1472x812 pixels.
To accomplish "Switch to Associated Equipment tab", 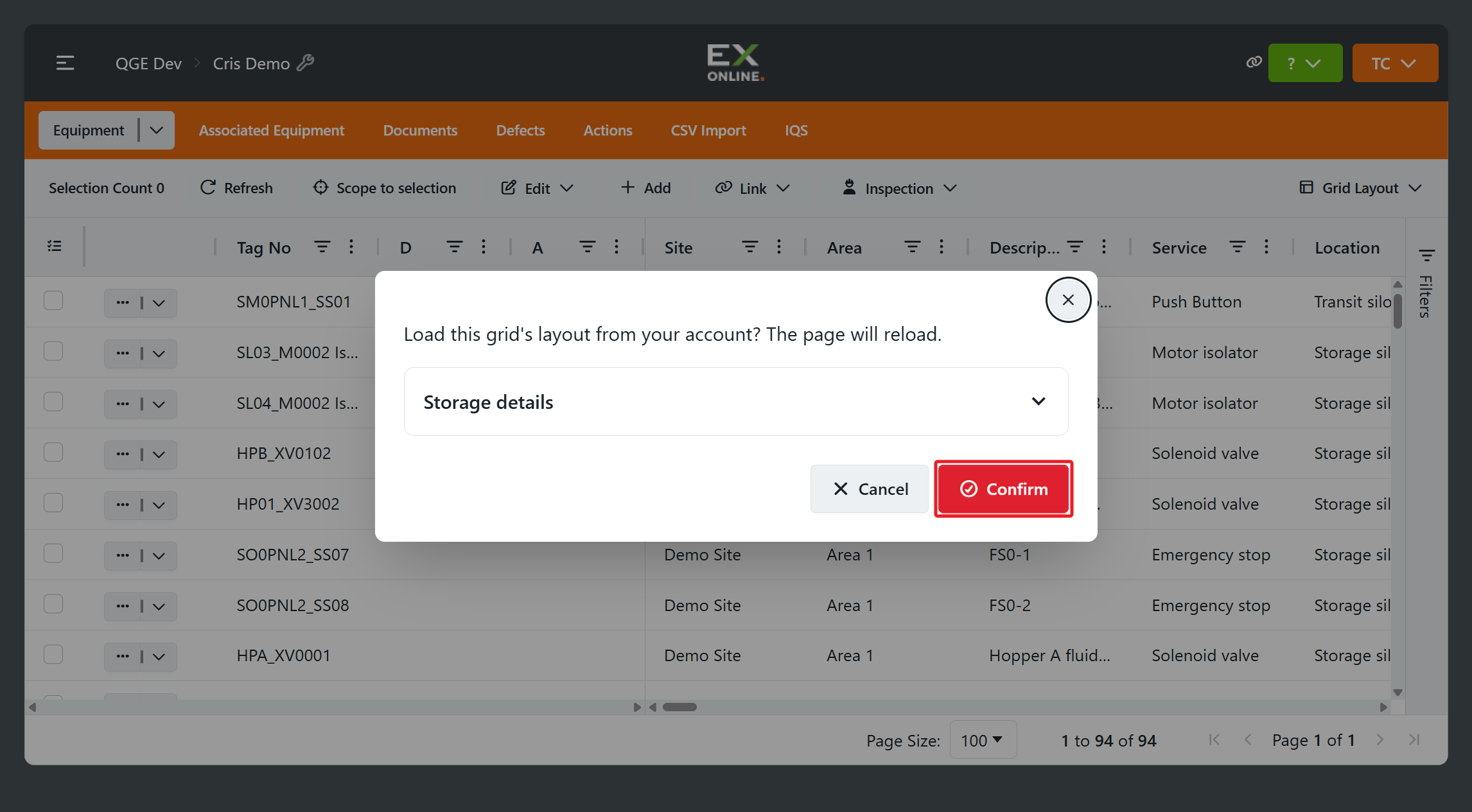I will [271, 130].
